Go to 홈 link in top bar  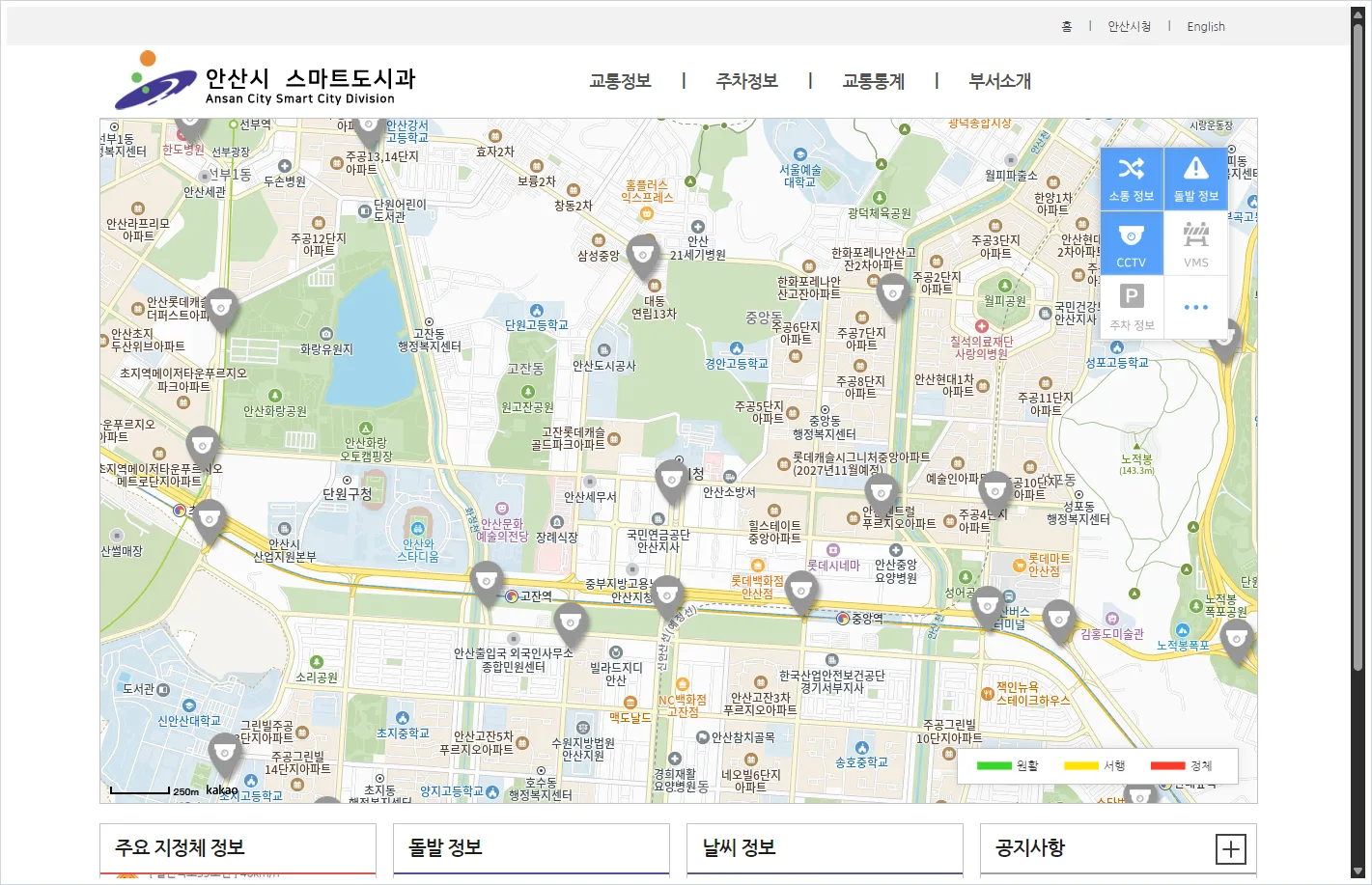[1067, 27]
